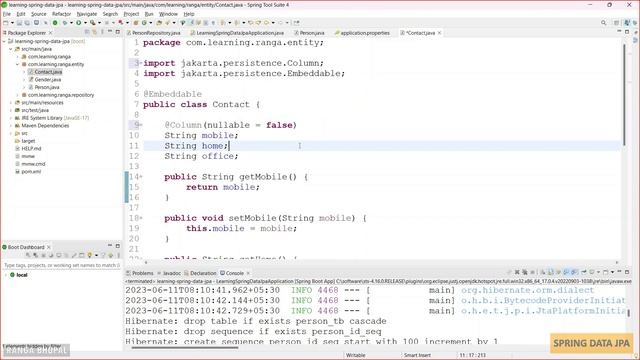Click the Save All toolbar icon
Viewport: 640px width, 360px height.
(x=27, y=23)
